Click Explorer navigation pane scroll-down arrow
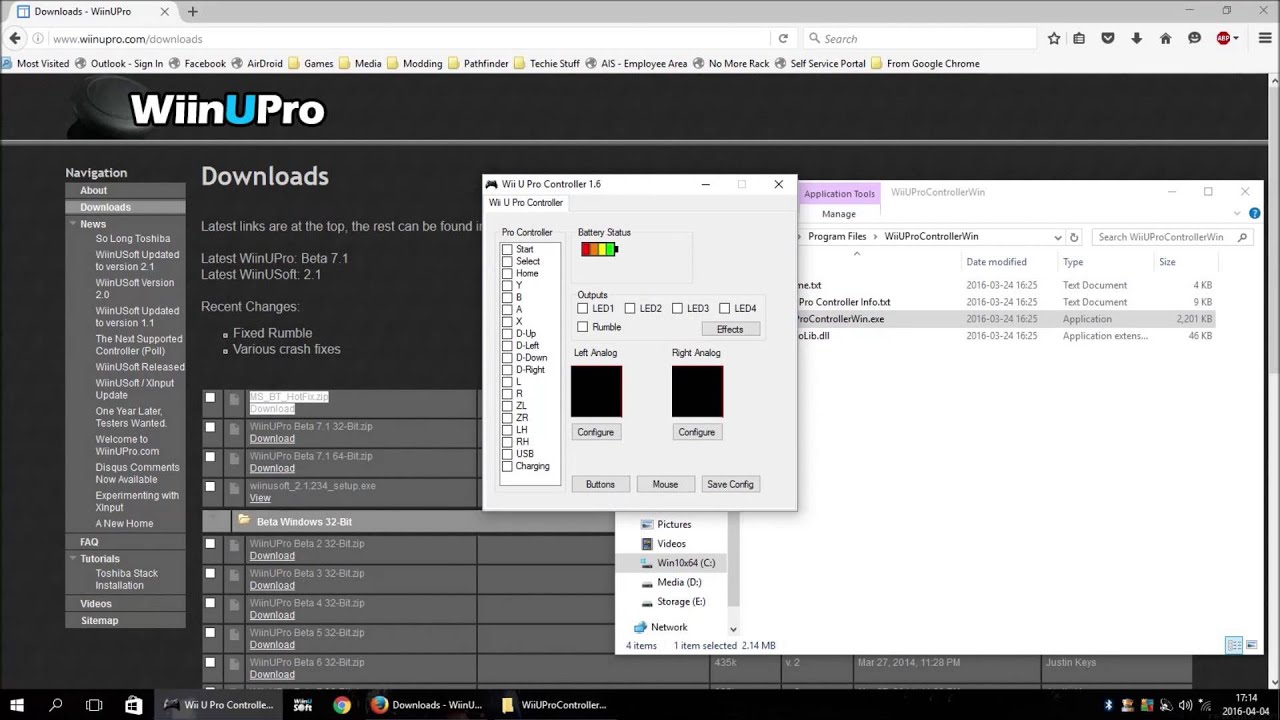 (x=733, y=629)
